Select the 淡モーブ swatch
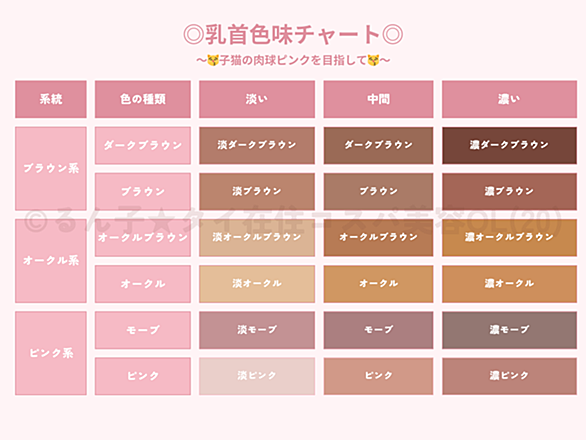 coord(257,330)
